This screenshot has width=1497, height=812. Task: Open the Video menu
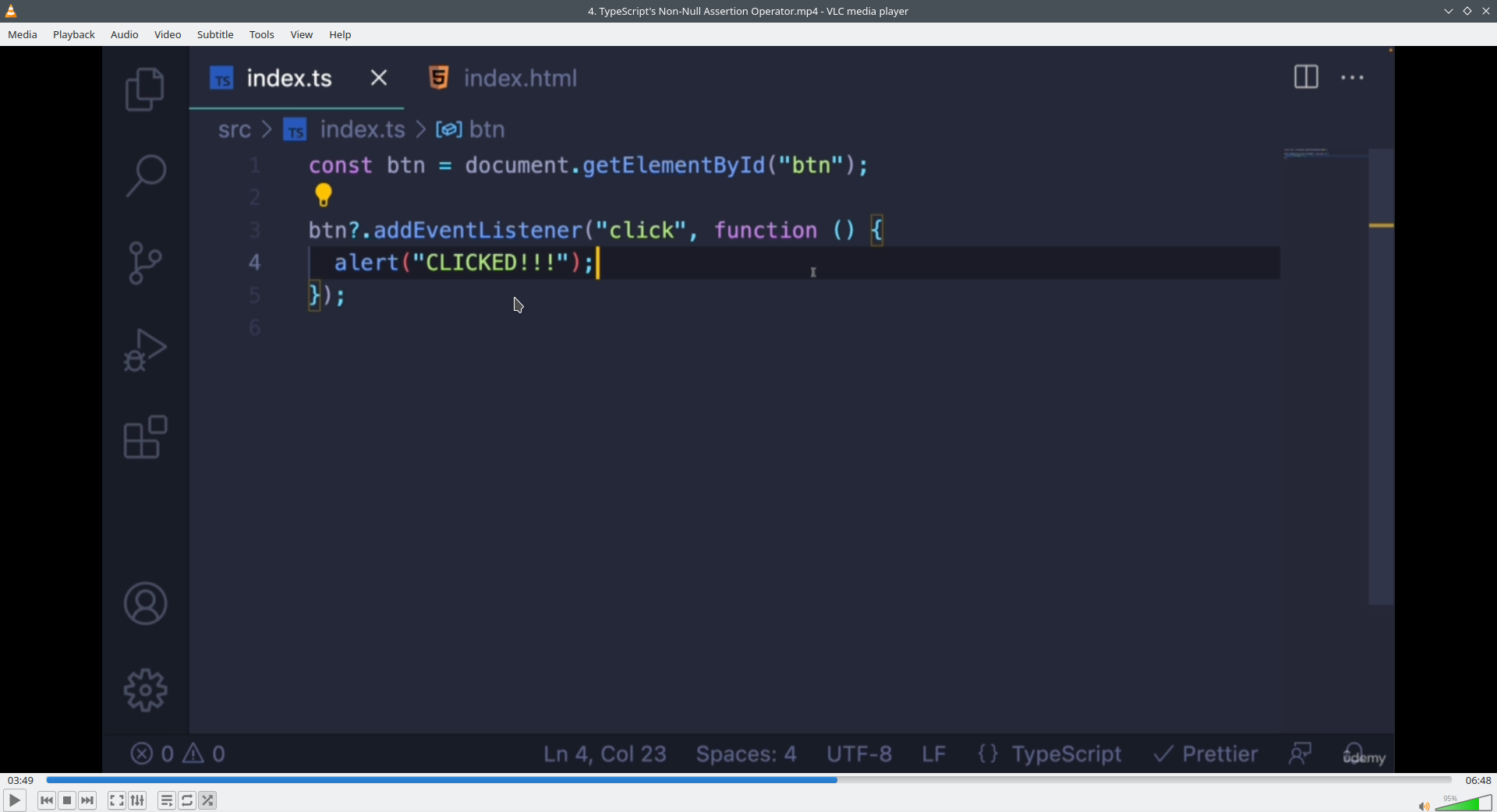[x=168, y=35]
